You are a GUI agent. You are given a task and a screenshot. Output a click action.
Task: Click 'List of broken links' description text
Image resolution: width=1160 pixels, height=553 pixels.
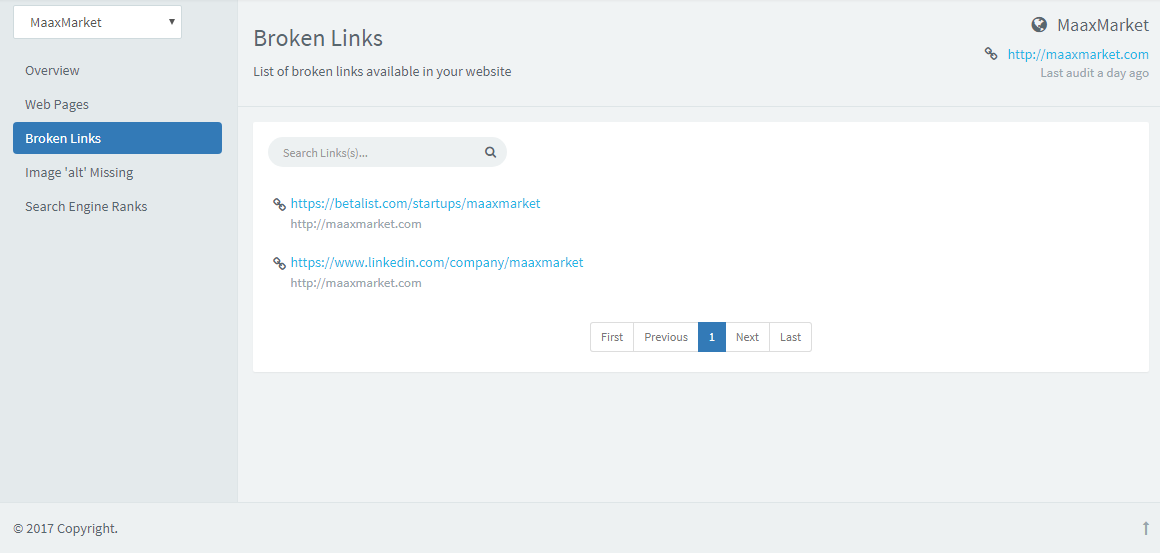click(x=382, y=72)
